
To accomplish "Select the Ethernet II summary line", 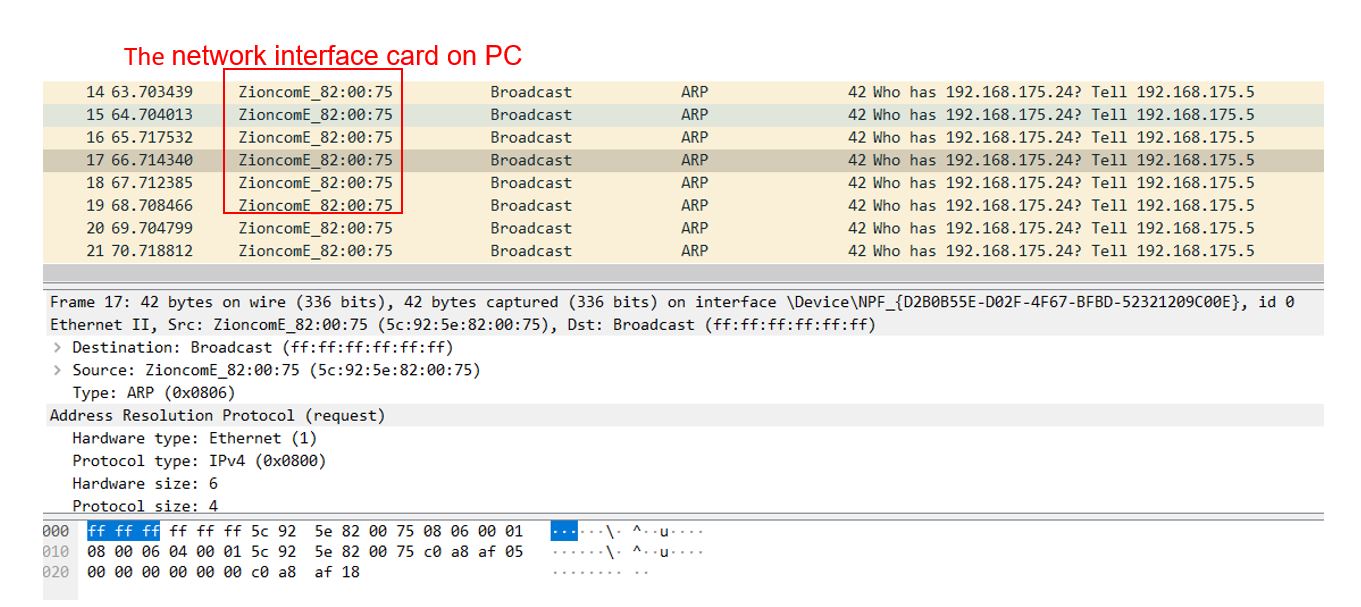I will coord(200,324).
